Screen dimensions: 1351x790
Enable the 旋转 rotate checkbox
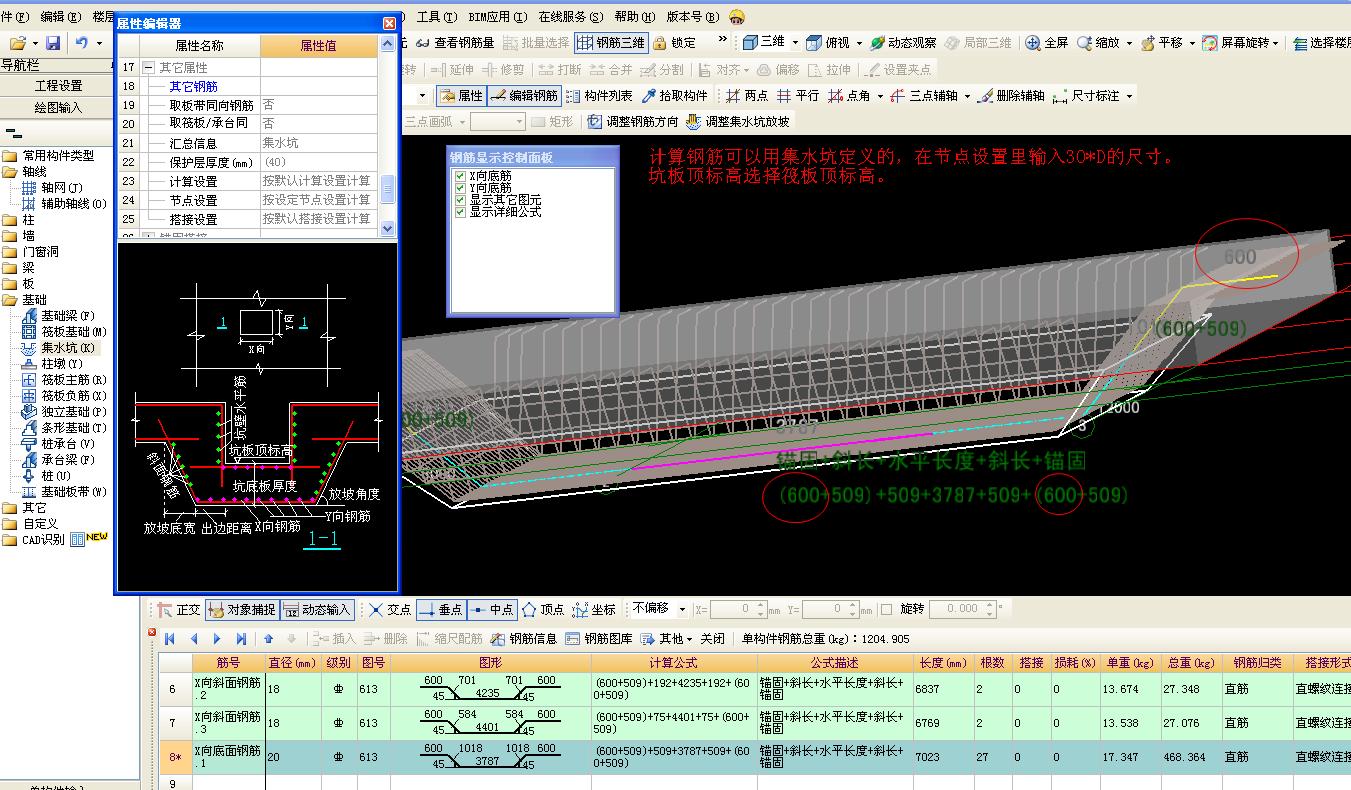(886, 609)
